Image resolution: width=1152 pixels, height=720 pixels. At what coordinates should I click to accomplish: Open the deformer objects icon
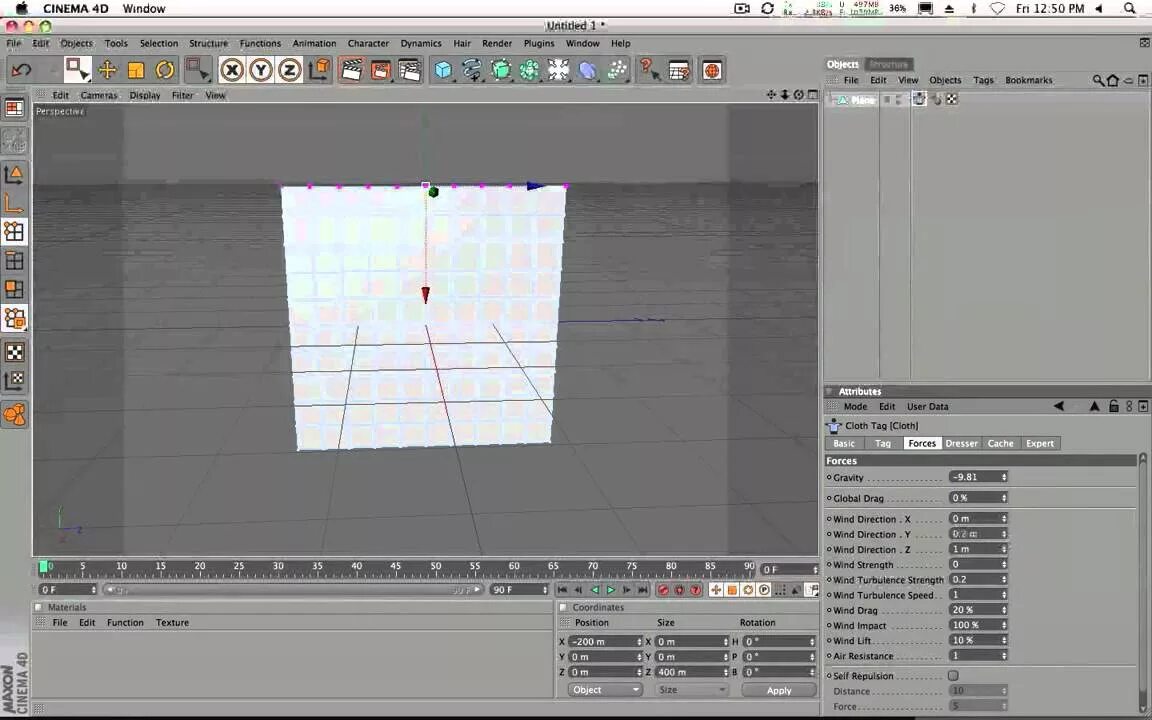tap(588, 70)
